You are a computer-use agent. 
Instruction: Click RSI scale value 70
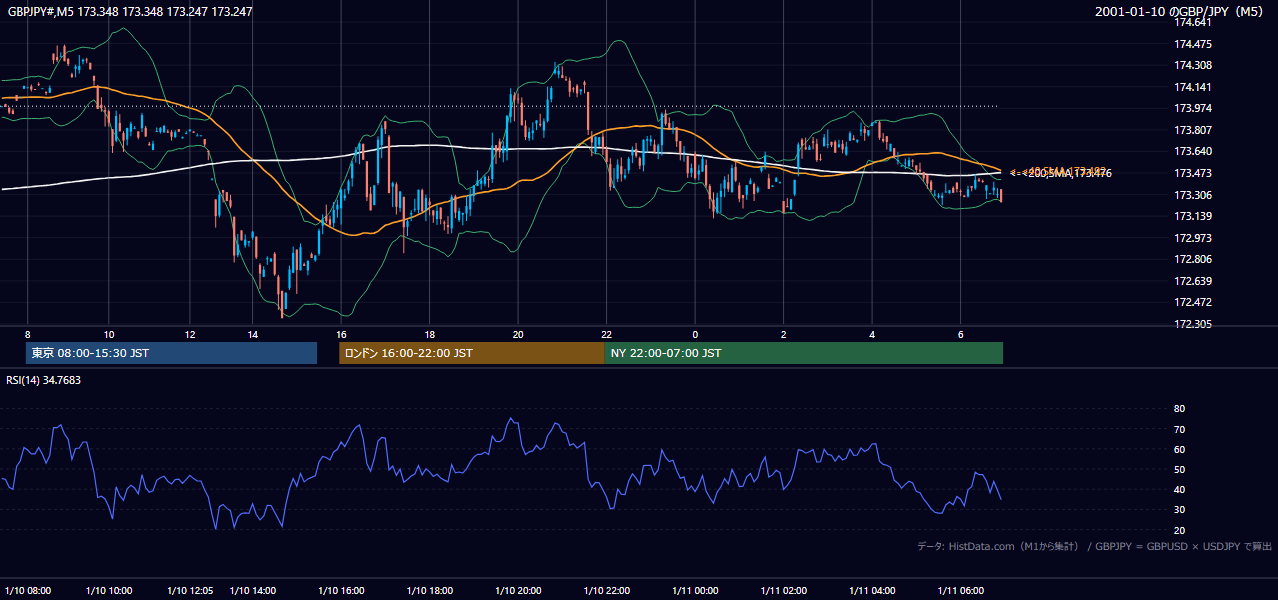click(1180, 429)
